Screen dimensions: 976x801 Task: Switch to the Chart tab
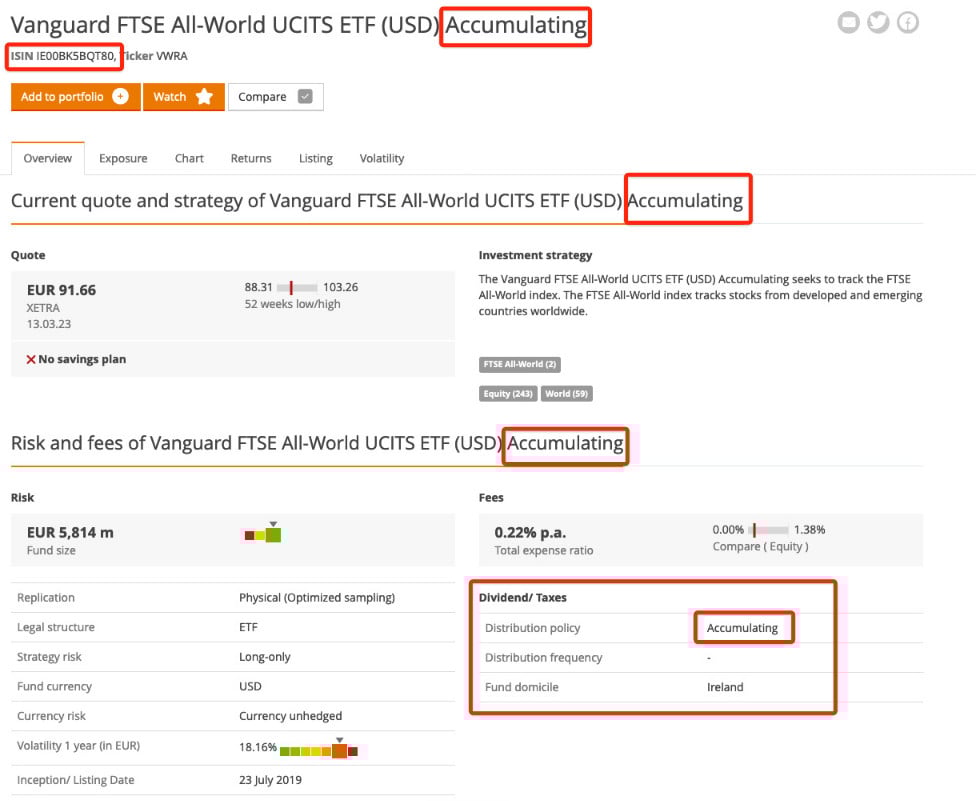click(x=189, y=158)
